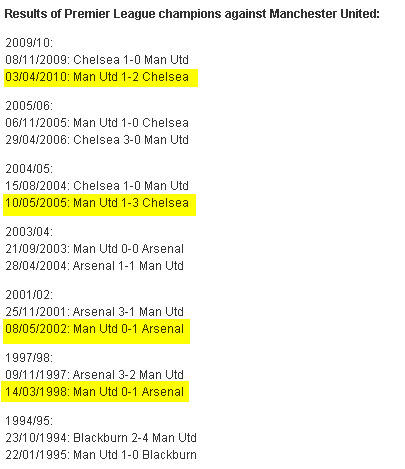Select the 2001/02 season label
405x469 pixels.
[x=29, y=295]
